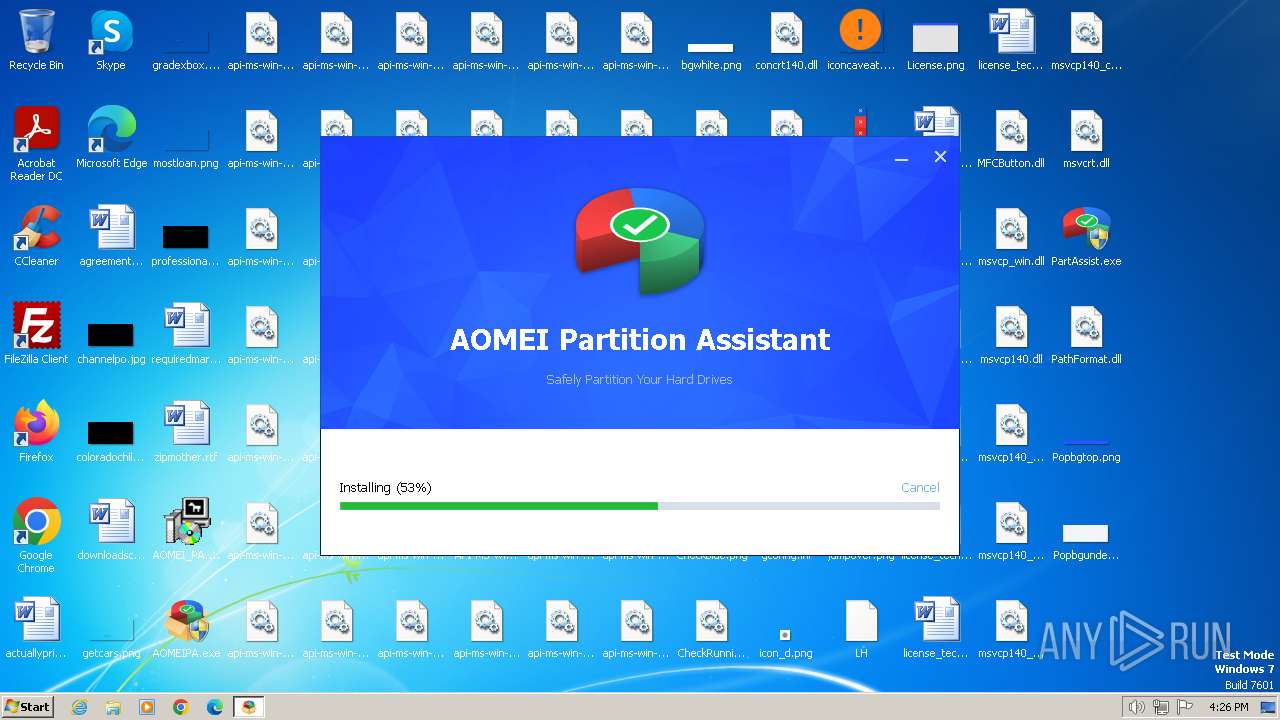The image size is (1280, 720).
Task: Select the msvcp_win.dll file icon
Action: (1011, 237)
